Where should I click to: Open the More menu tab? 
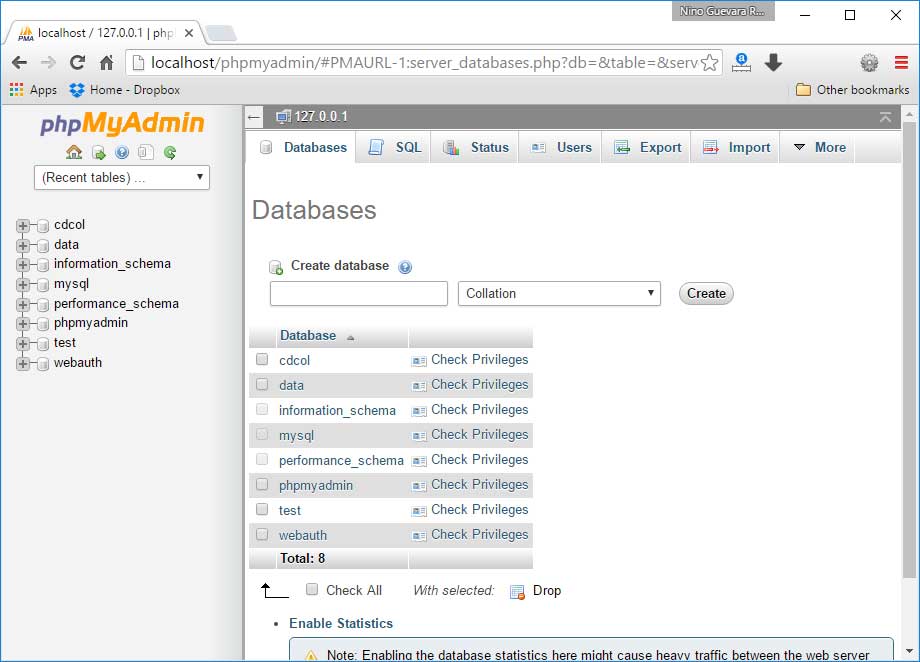point(819,147)
